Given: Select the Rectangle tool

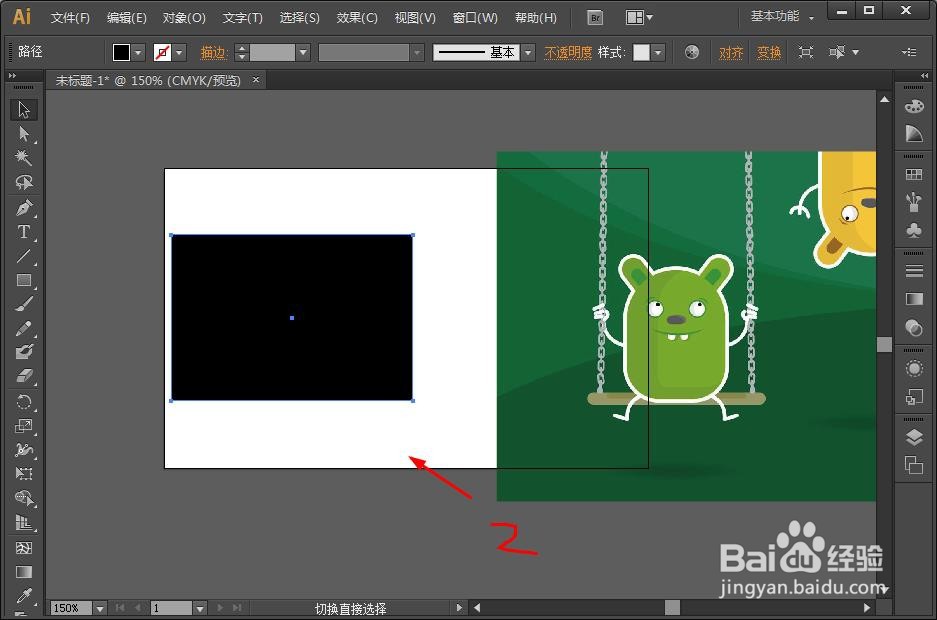Looking at the screenshot, I should [x=24, y=280].
